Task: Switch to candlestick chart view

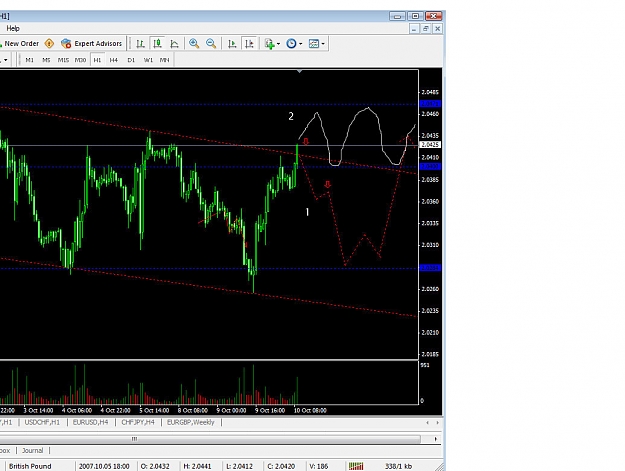Action: point(157,43)
